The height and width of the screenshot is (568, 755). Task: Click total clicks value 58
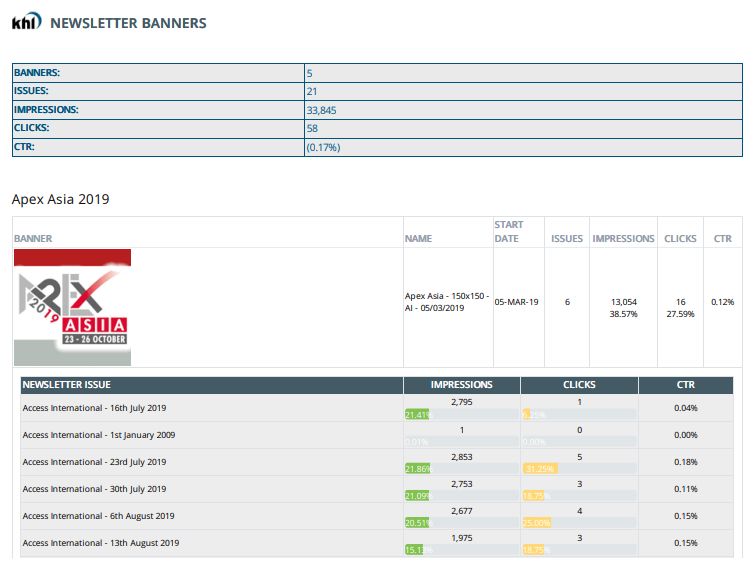[x=312, y=129]
